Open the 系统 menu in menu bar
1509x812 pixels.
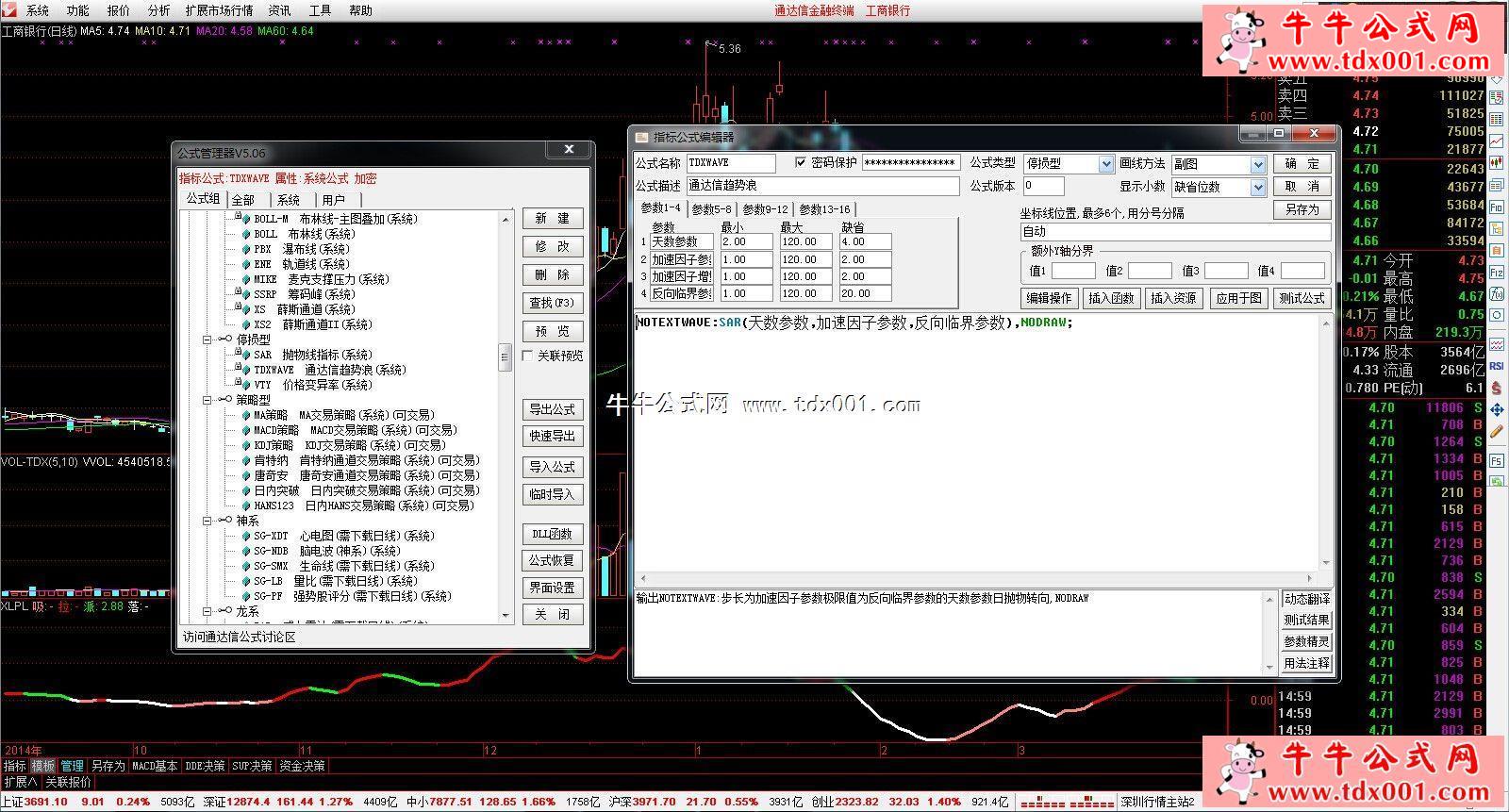point(38,10)
